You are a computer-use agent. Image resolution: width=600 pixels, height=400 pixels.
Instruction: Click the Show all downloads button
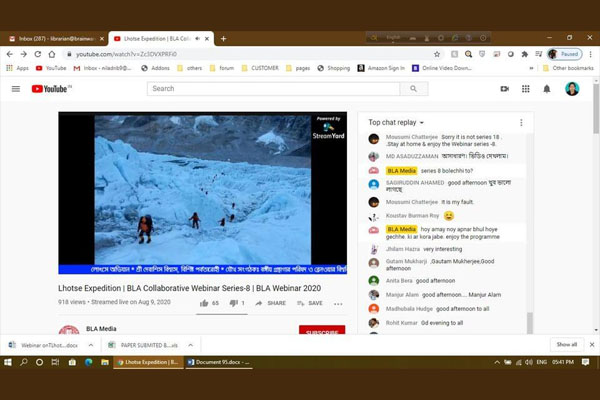[x=567, y=344]
